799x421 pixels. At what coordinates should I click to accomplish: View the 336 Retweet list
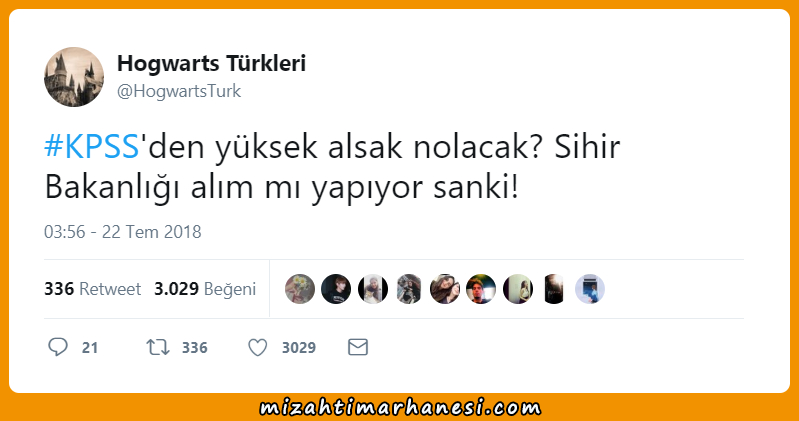pos(92,289)
